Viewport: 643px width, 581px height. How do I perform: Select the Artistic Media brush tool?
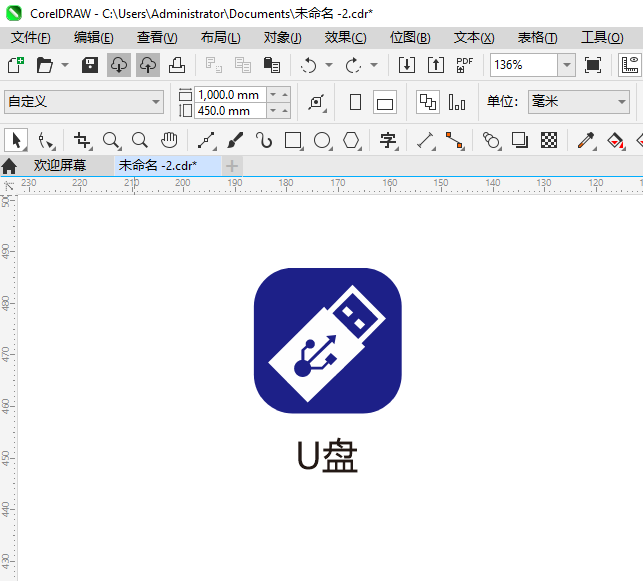(x=235, y=141)
